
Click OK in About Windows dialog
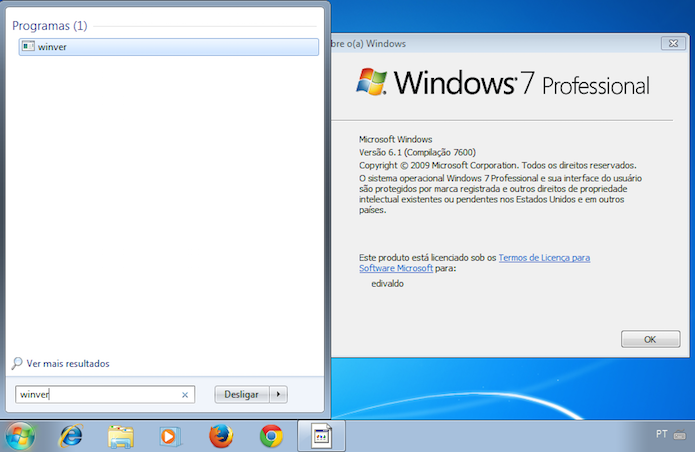coord(650,339)
